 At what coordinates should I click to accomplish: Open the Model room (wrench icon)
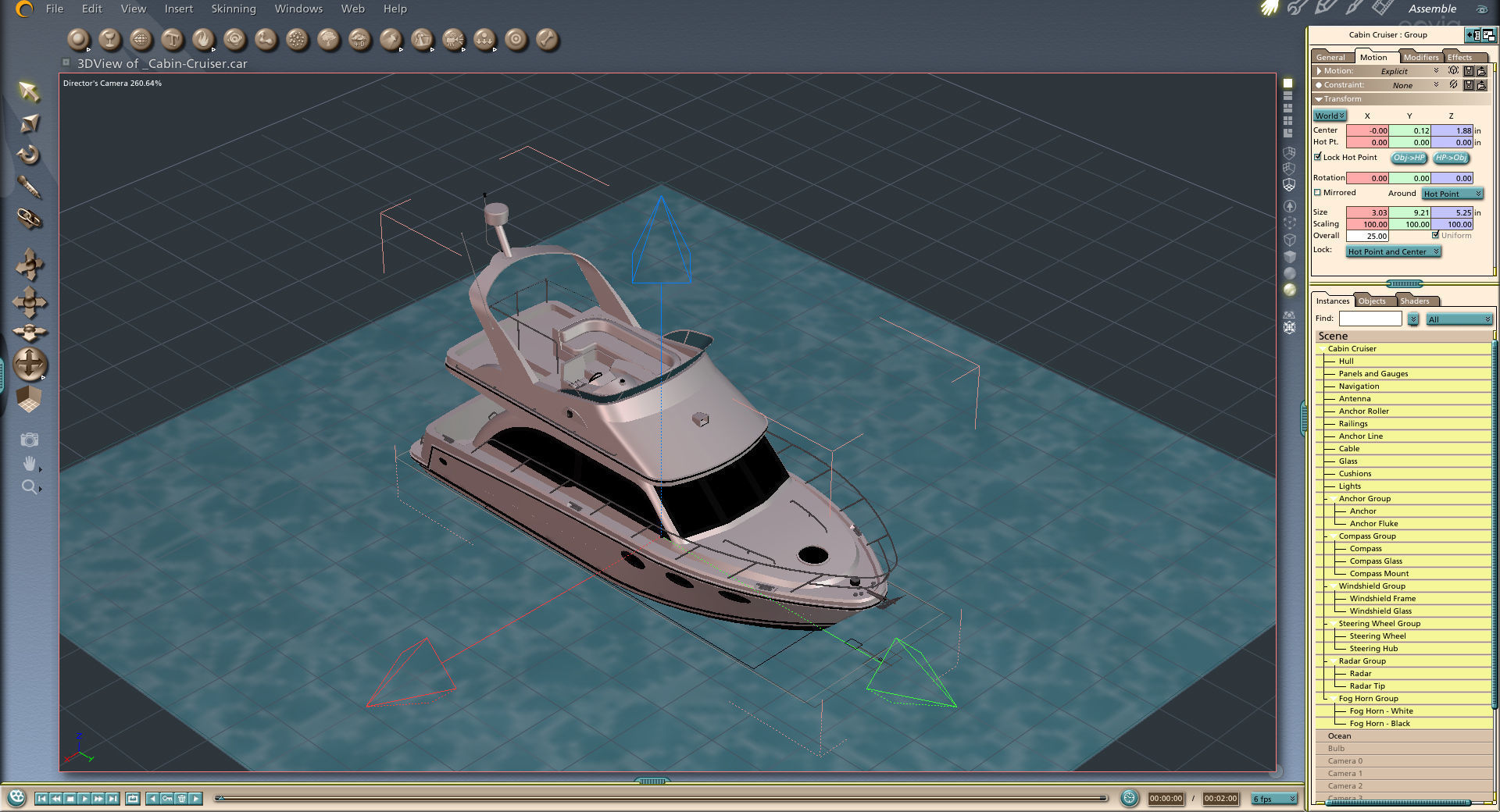tap(1297, 9)
